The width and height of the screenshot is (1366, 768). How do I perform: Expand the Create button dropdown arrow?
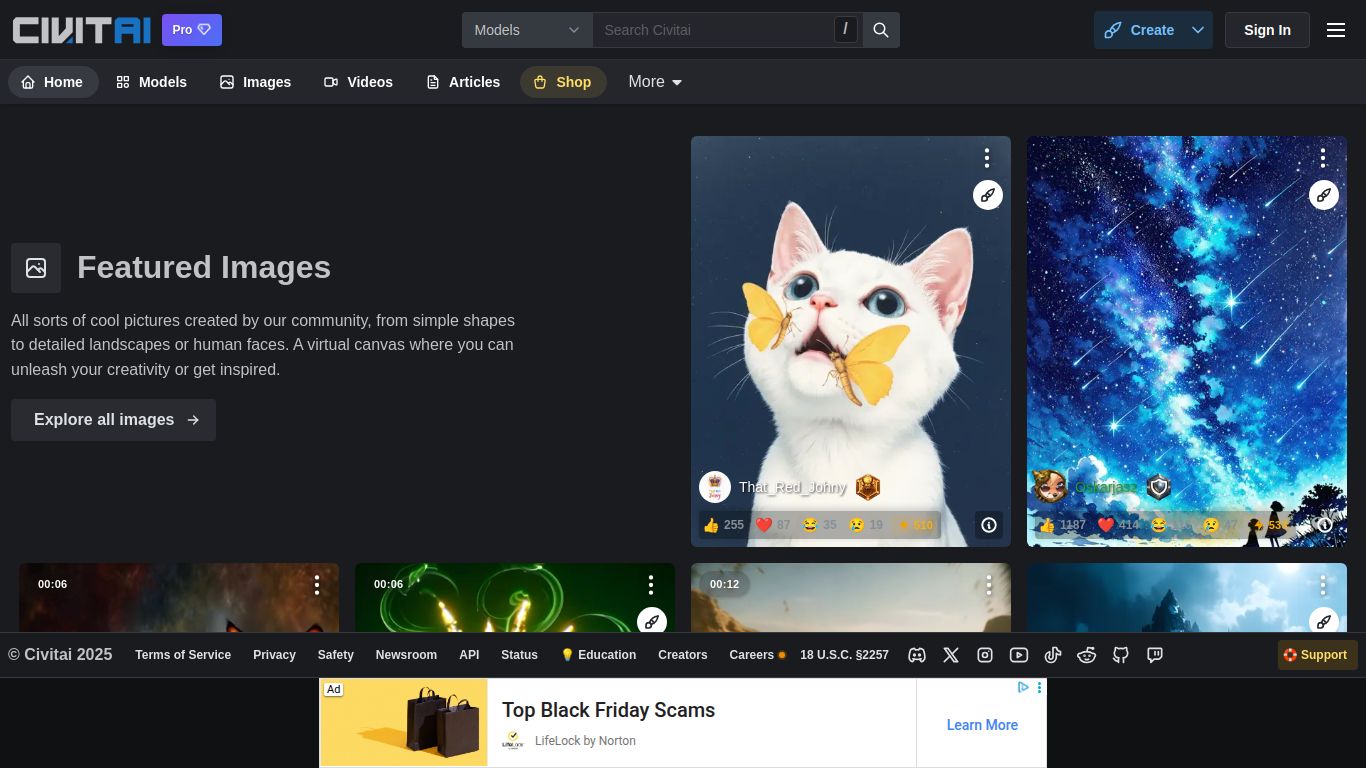tap(1197, 30)
